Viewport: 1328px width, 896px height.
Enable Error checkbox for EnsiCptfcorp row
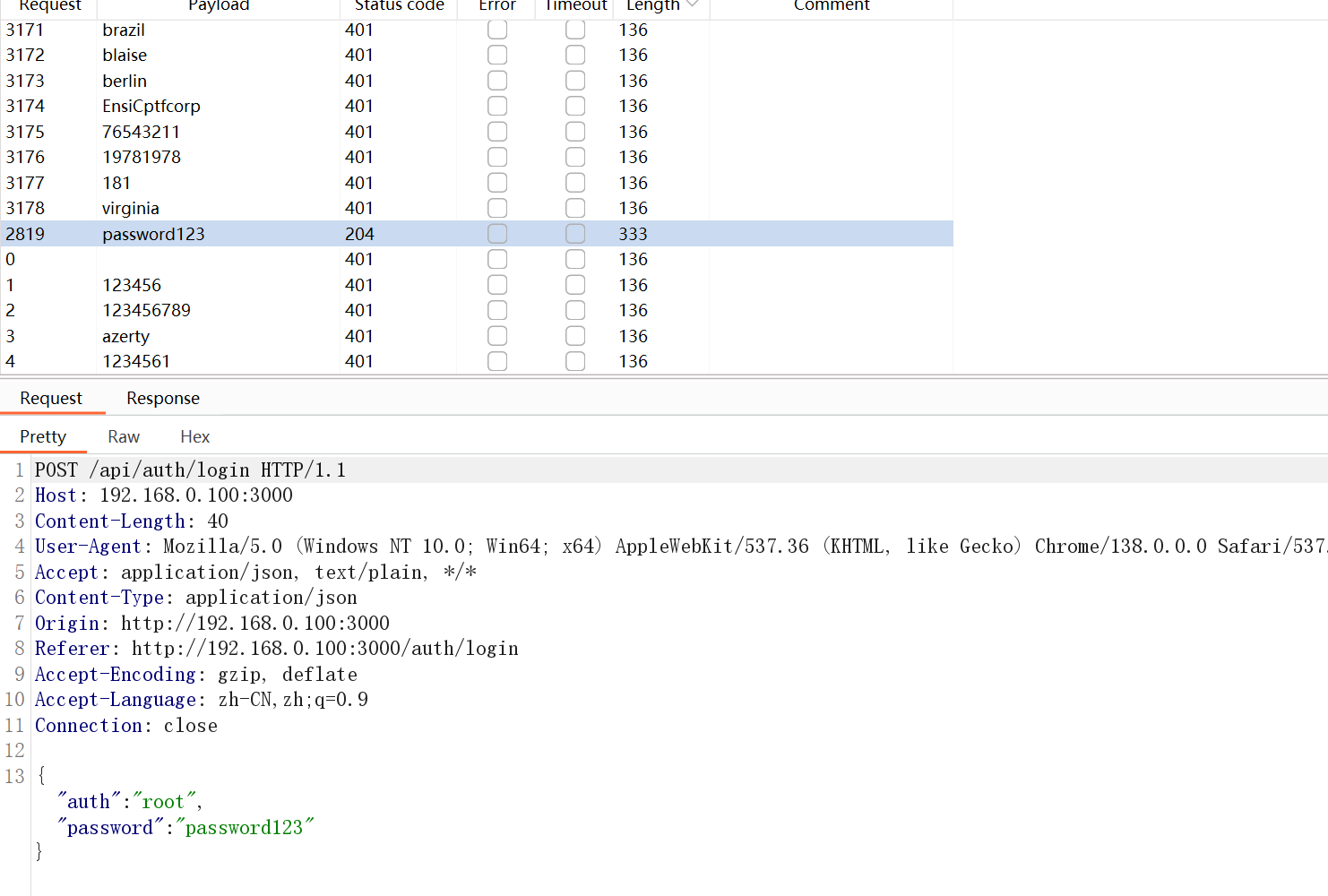pyautogui.click(x=497, y=106)
